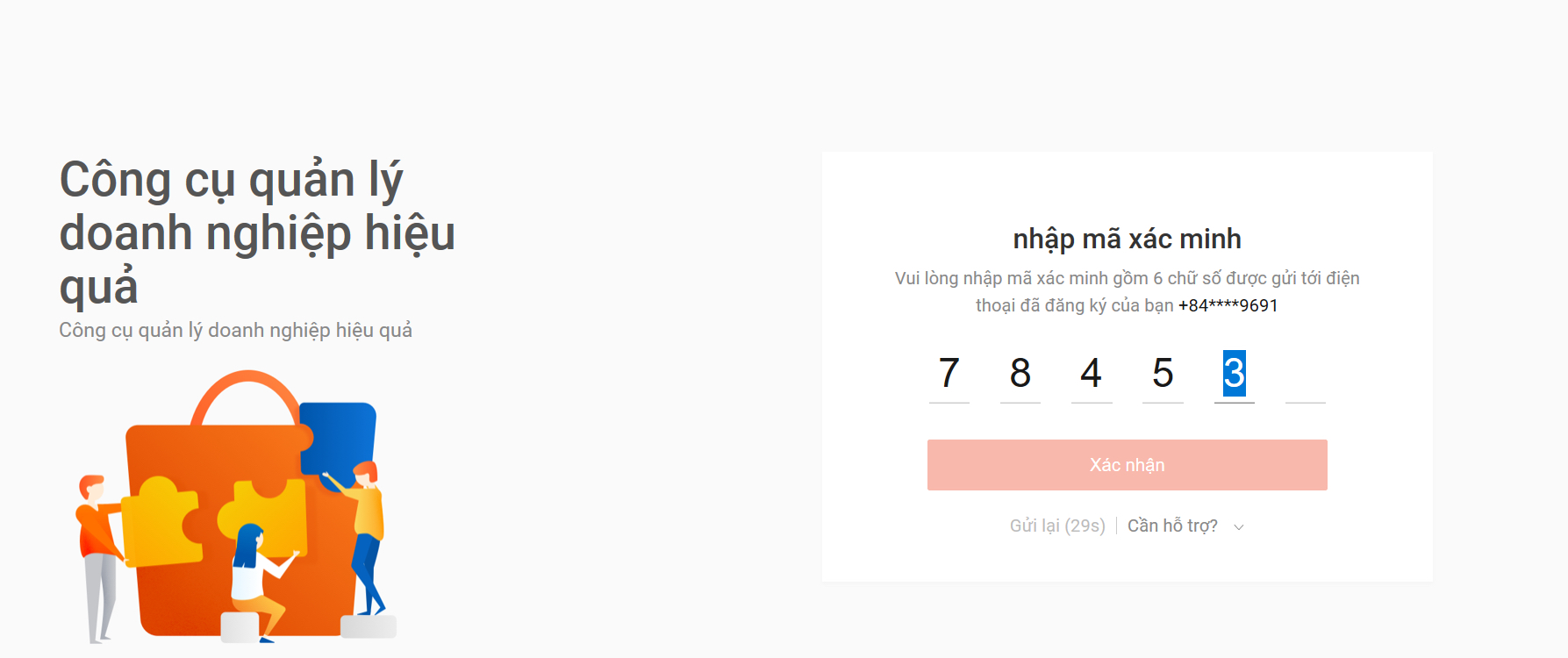Screen dimensions: 1568x658
Task: Focus the fourth code box showing 5
Action: 1163,375
